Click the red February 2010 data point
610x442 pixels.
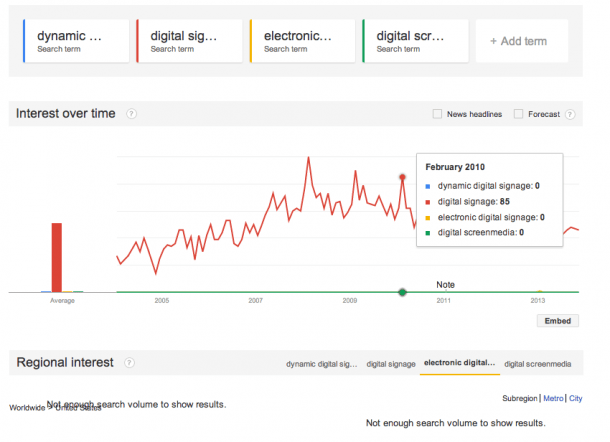pos(402,177)
